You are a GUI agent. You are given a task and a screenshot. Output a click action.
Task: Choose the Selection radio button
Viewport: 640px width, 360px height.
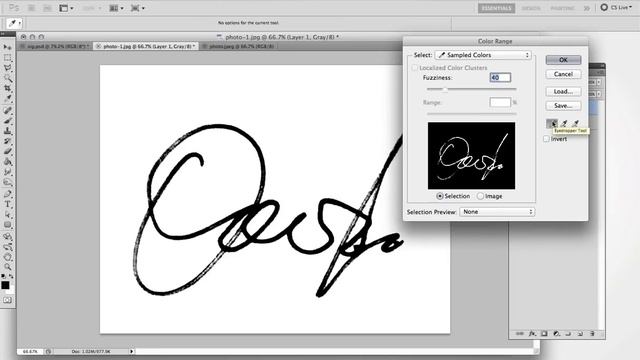[x=440, y=196]
